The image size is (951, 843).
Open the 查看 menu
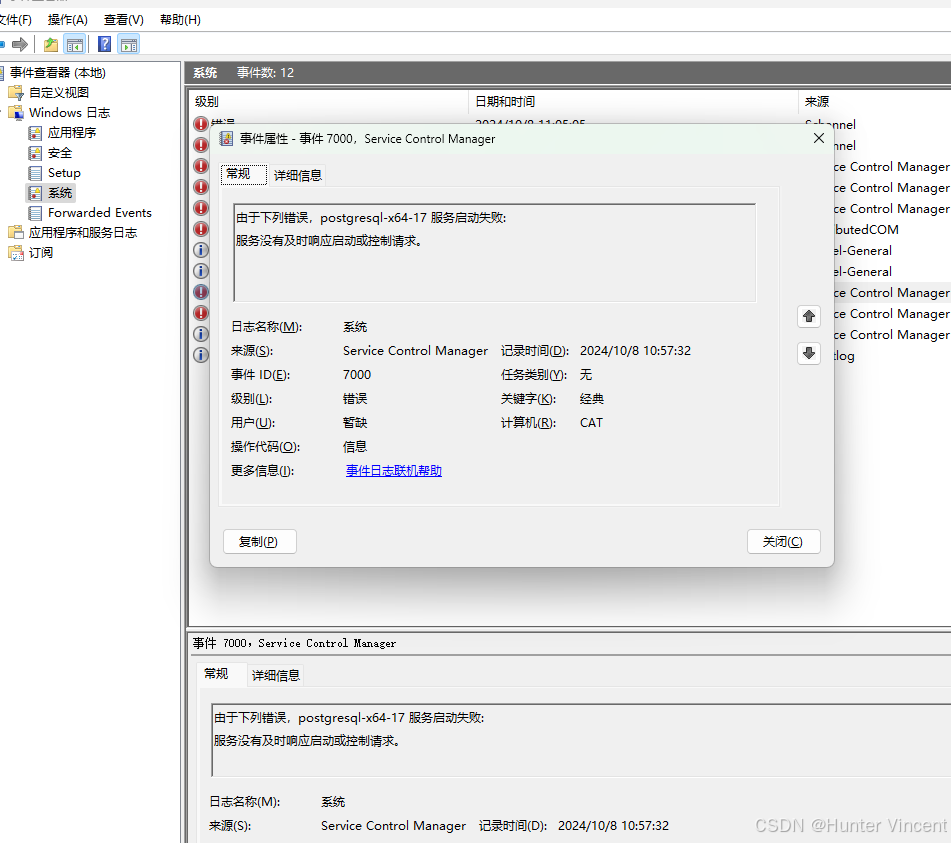click(122, 19)
